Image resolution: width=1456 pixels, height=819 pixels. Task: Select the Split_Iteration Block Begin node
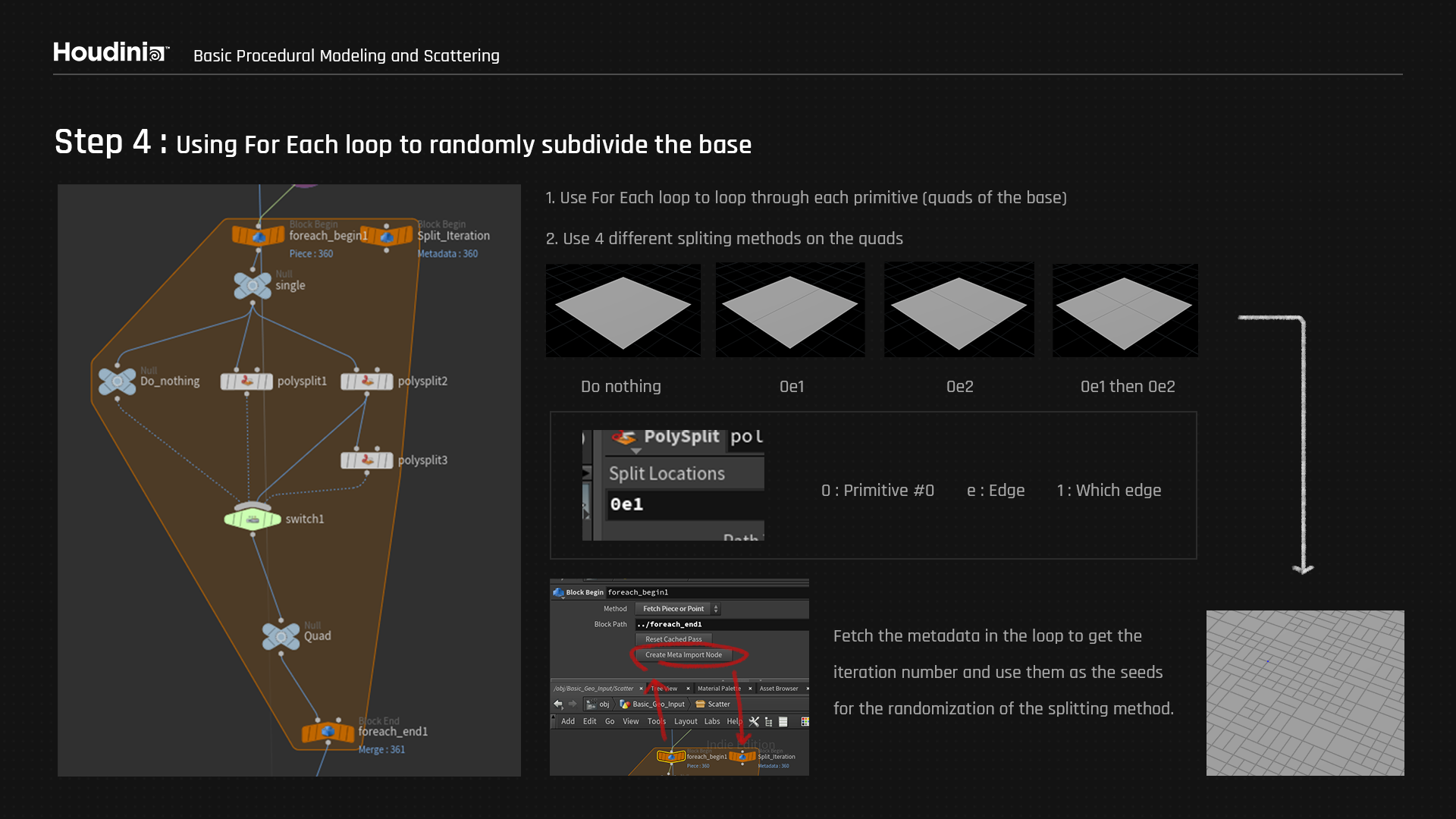click(387, 236)
